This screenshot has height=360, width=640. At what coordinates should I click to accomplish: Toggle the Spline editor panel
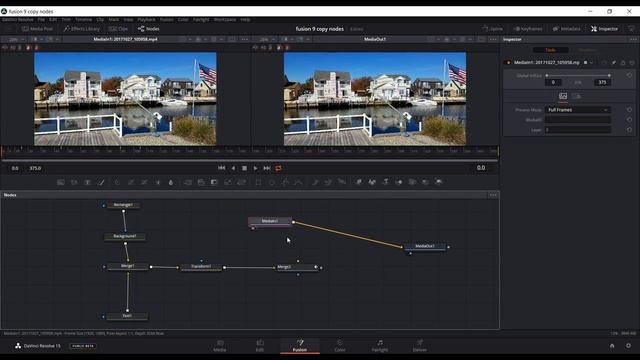[493, 29]
